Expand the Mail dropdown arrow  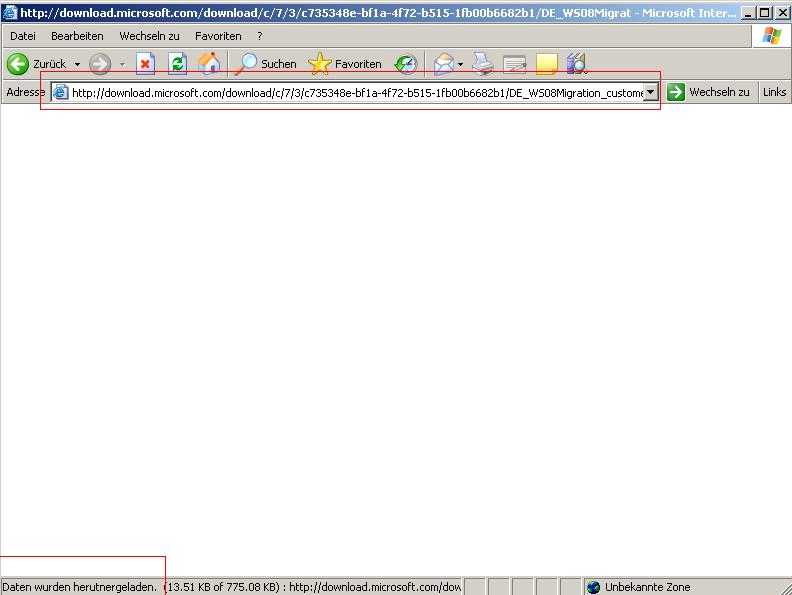coord(460,64)
